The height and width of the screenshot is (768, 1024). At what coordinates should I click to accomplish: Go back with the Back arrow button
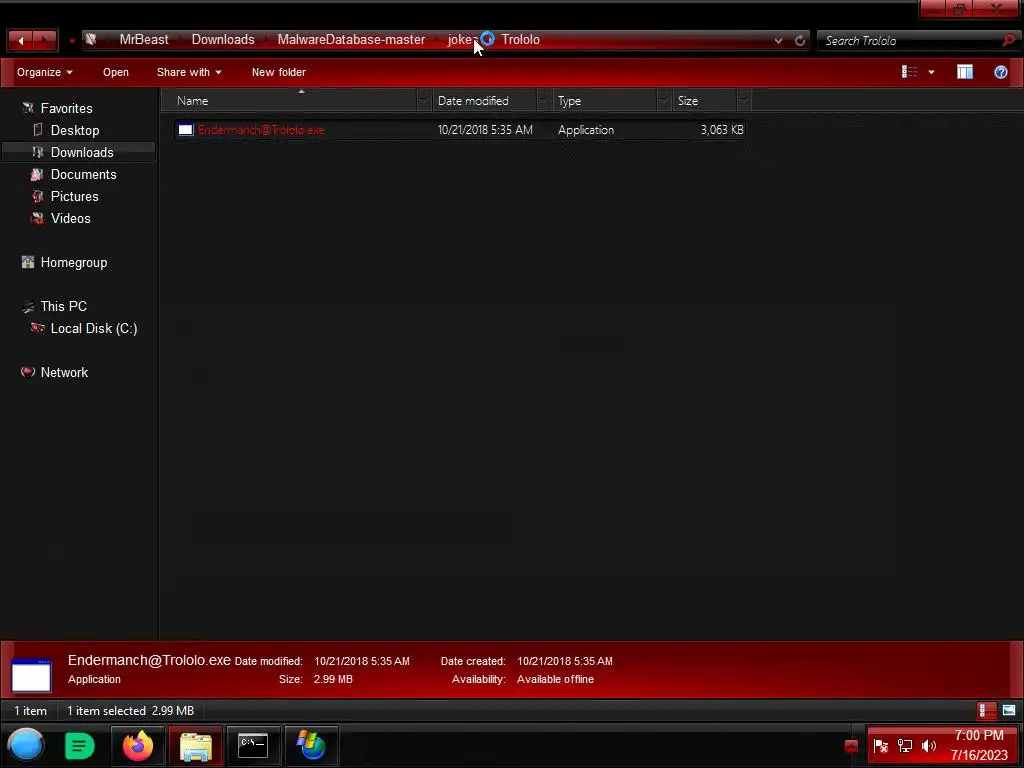point(20,40)
